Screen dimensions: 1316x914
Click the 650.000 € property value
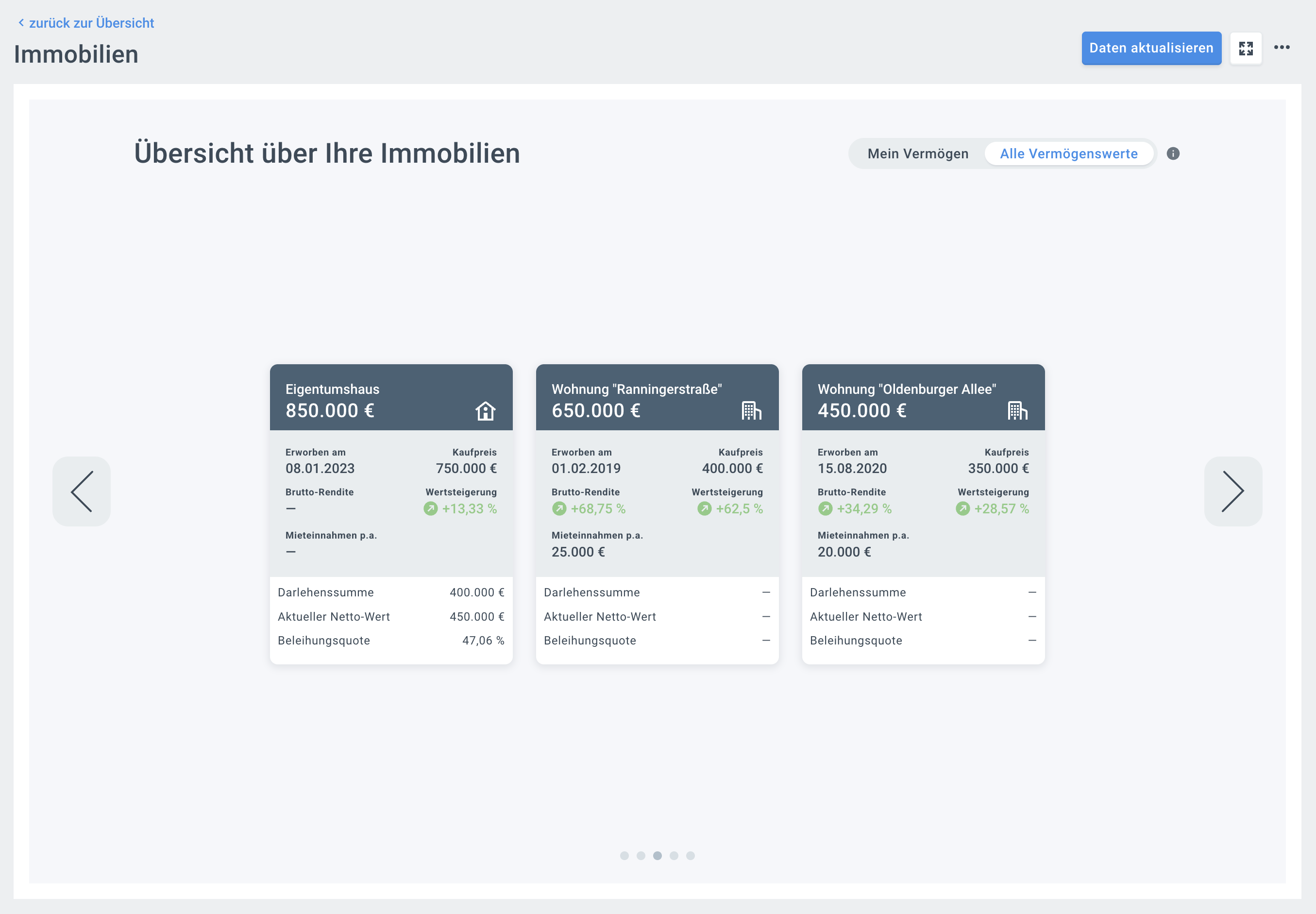click(x=595, y=410)
